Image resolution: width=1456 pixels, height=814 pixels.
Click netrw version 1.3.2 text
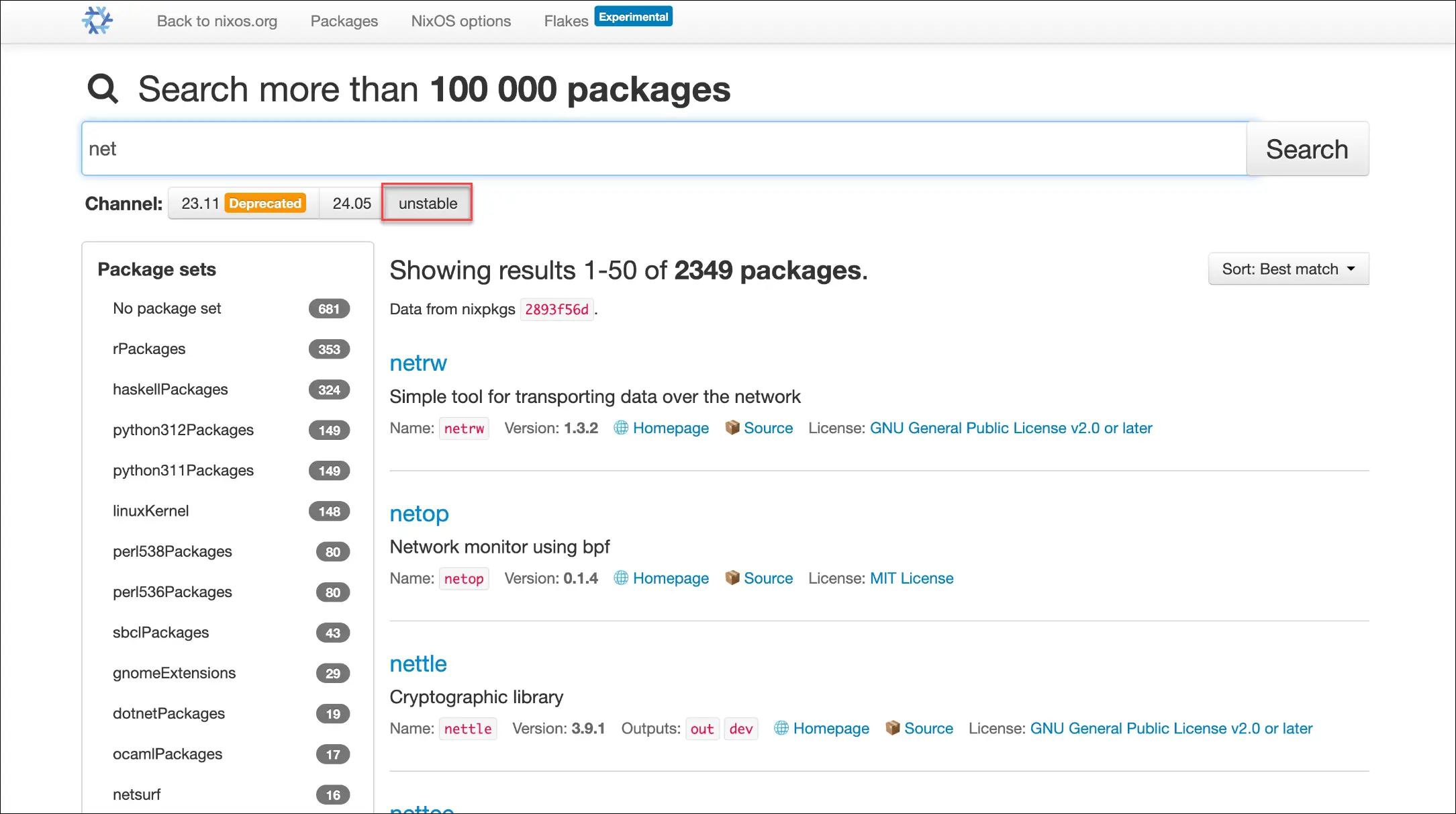point(581,428)
